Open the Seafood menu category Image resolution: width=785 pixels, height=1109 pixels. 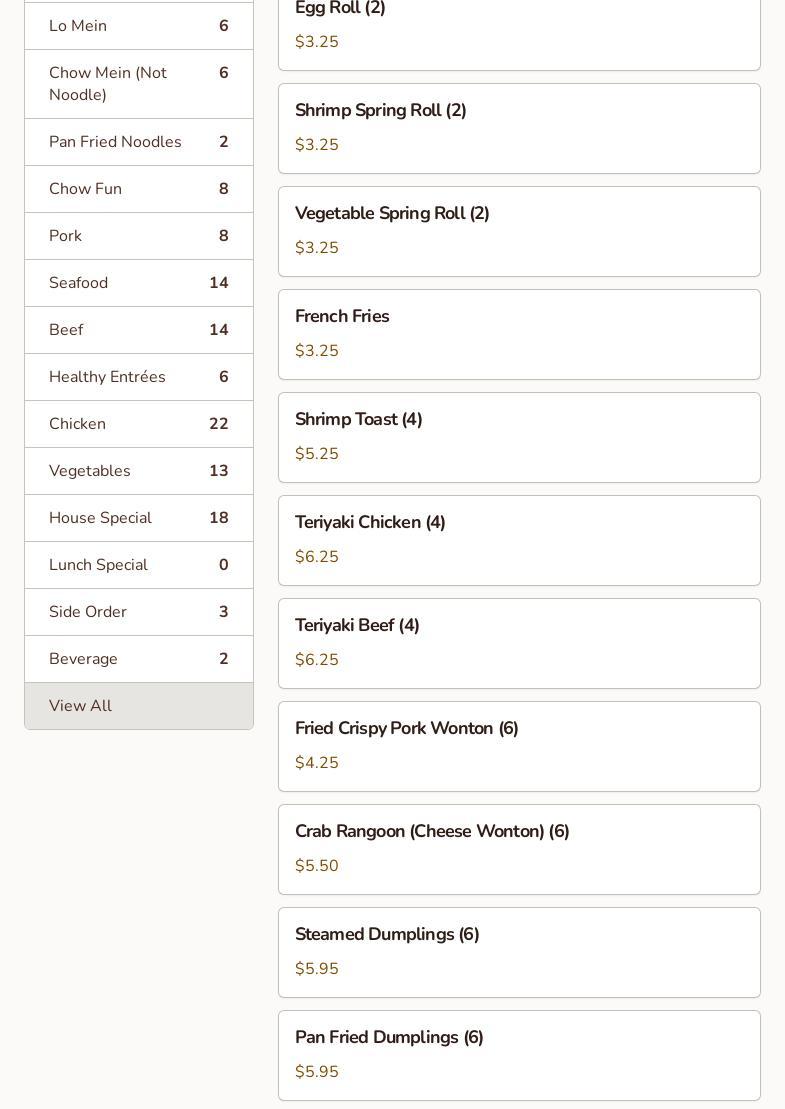138,283
